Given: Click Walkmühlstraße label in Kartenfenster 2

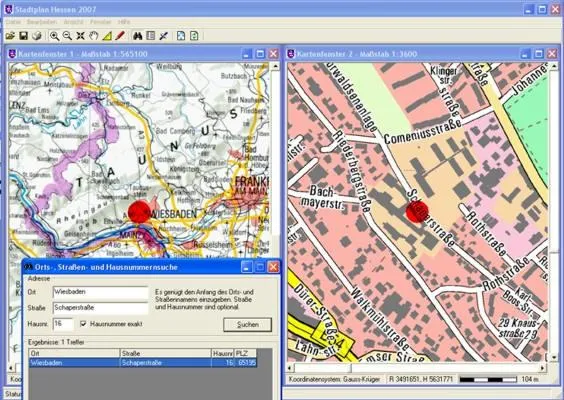Looking at the screenshot, I should [x=380, y=318].
